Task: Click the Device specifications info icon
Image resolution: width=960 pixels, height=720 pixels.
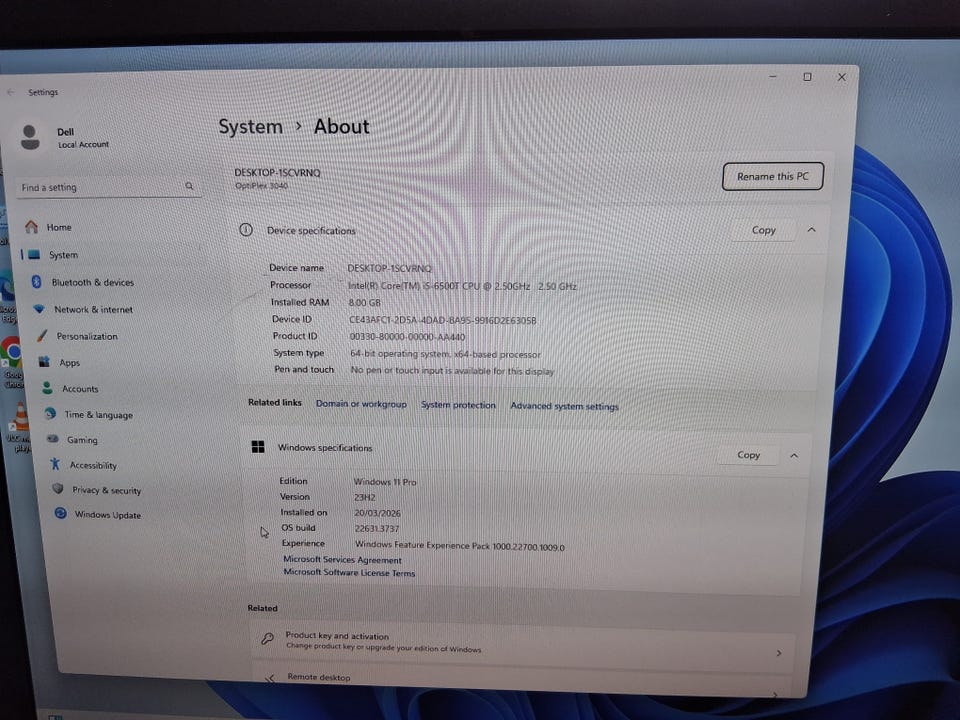Action: (x=246, y=230)
